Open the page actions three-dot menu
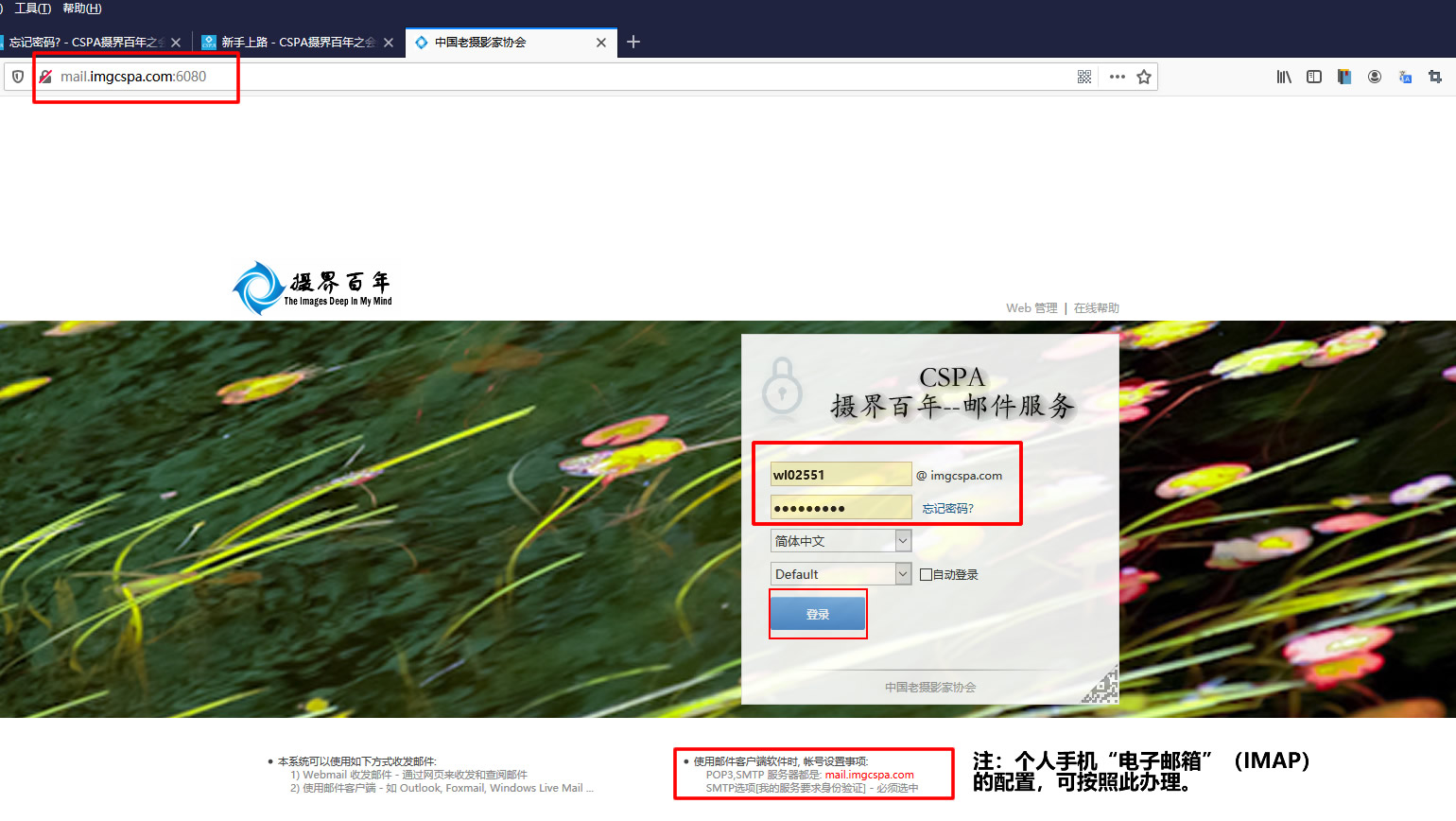The width and height of the screenshot is (1456, 821). tap(1117, 77)
